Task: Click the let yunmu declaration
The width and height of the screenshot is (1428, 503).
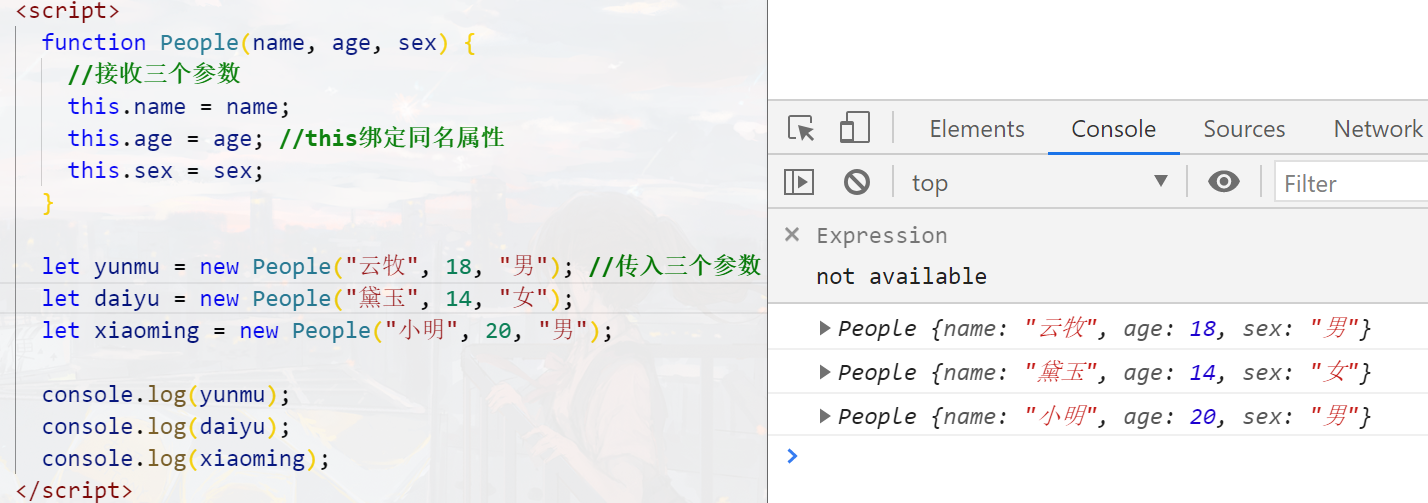Action: tap(309, 266)
